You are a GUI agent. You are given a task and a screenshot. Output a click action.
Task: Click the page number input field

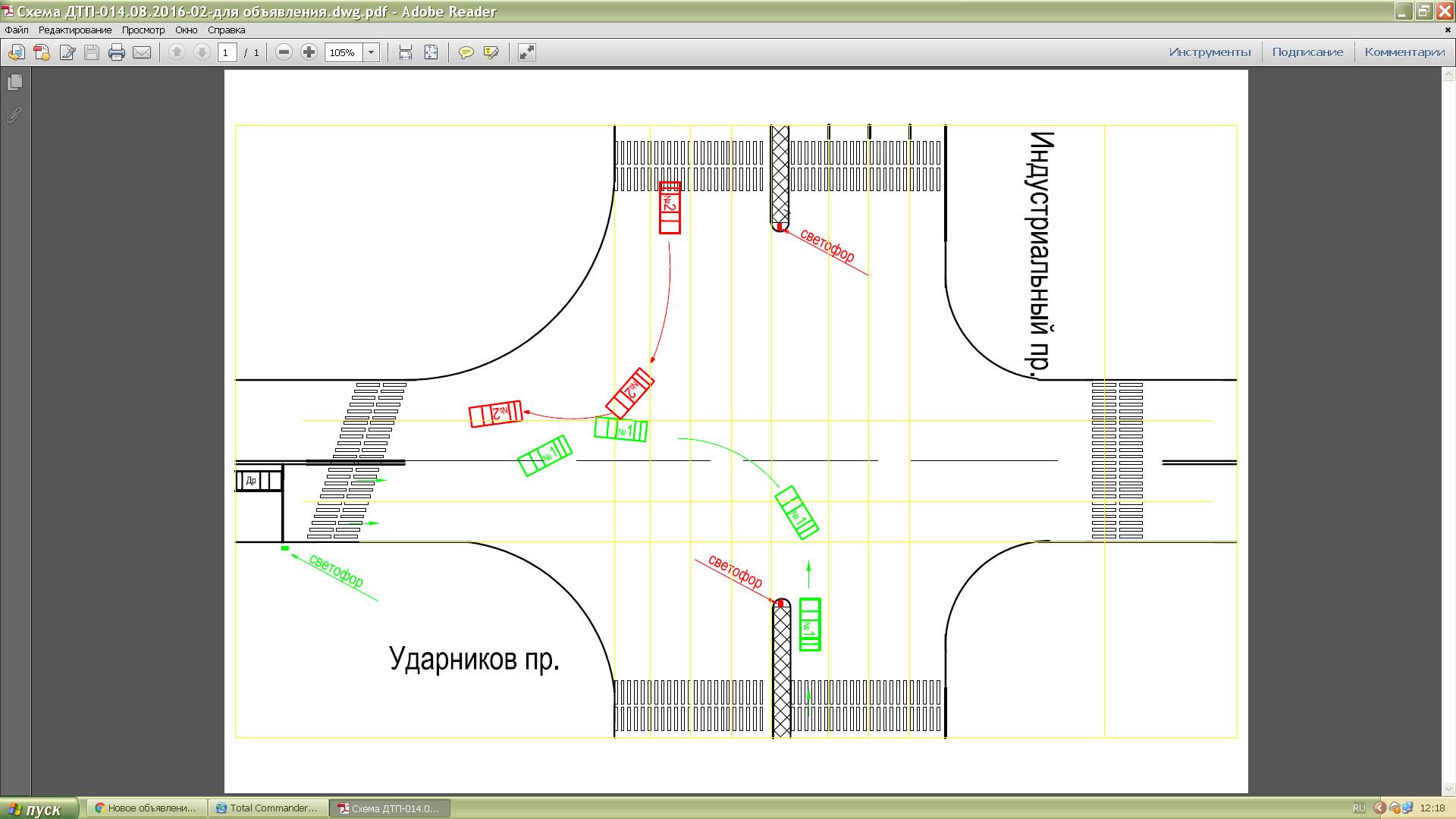[226, 52]
